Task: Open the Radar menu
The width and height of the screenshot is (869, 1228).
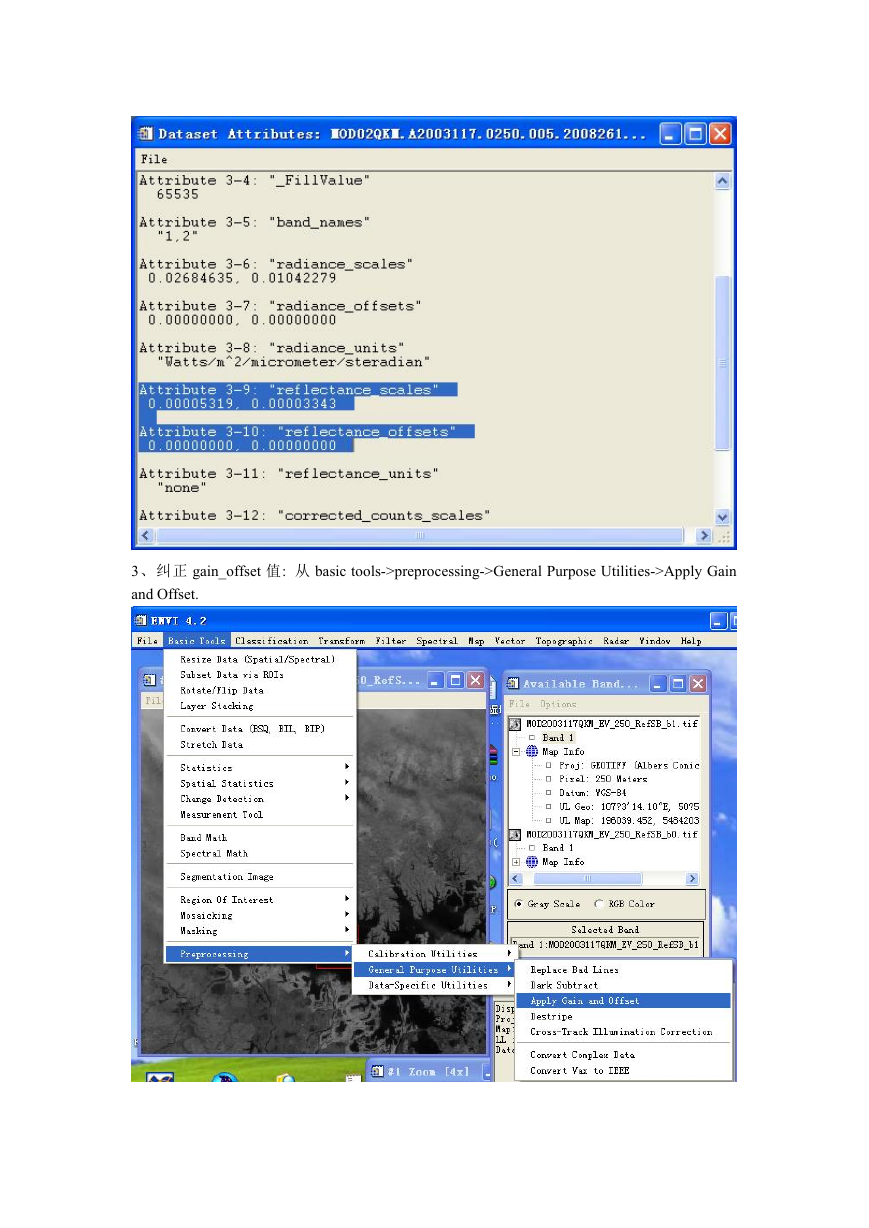Action: 617,641
